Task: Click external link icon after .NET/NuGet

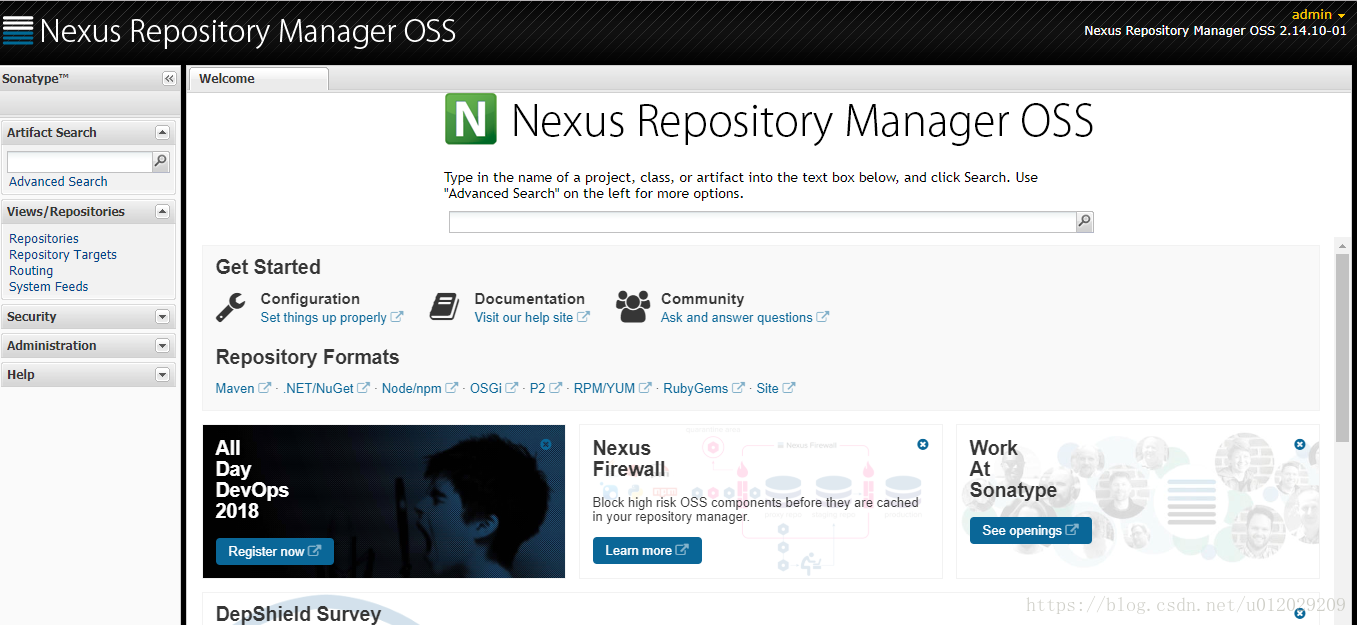Action: pos(364,388)
